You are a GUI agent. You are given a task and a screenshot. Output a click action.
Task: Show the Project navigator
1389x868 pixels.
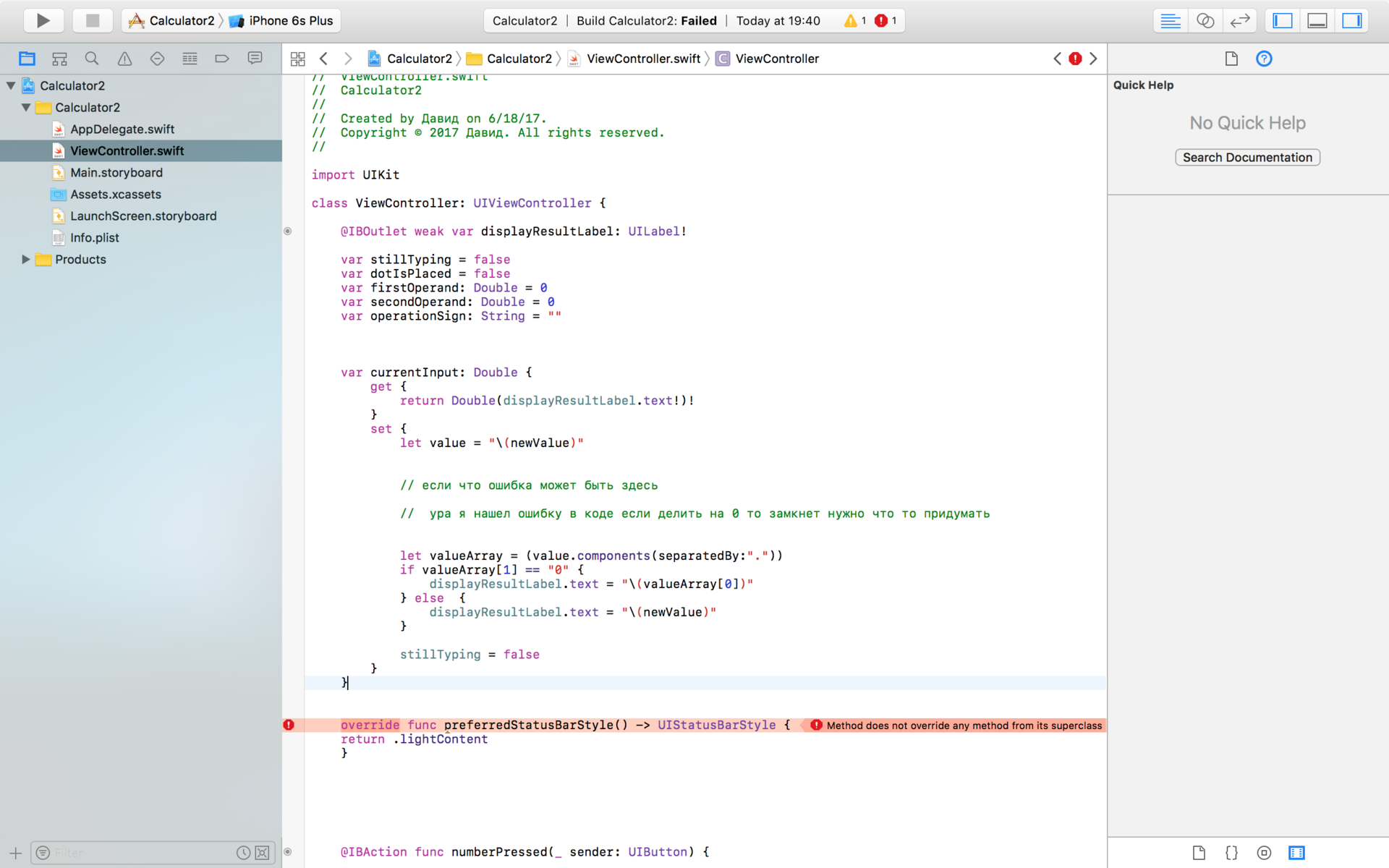click(x=27, y=59)
